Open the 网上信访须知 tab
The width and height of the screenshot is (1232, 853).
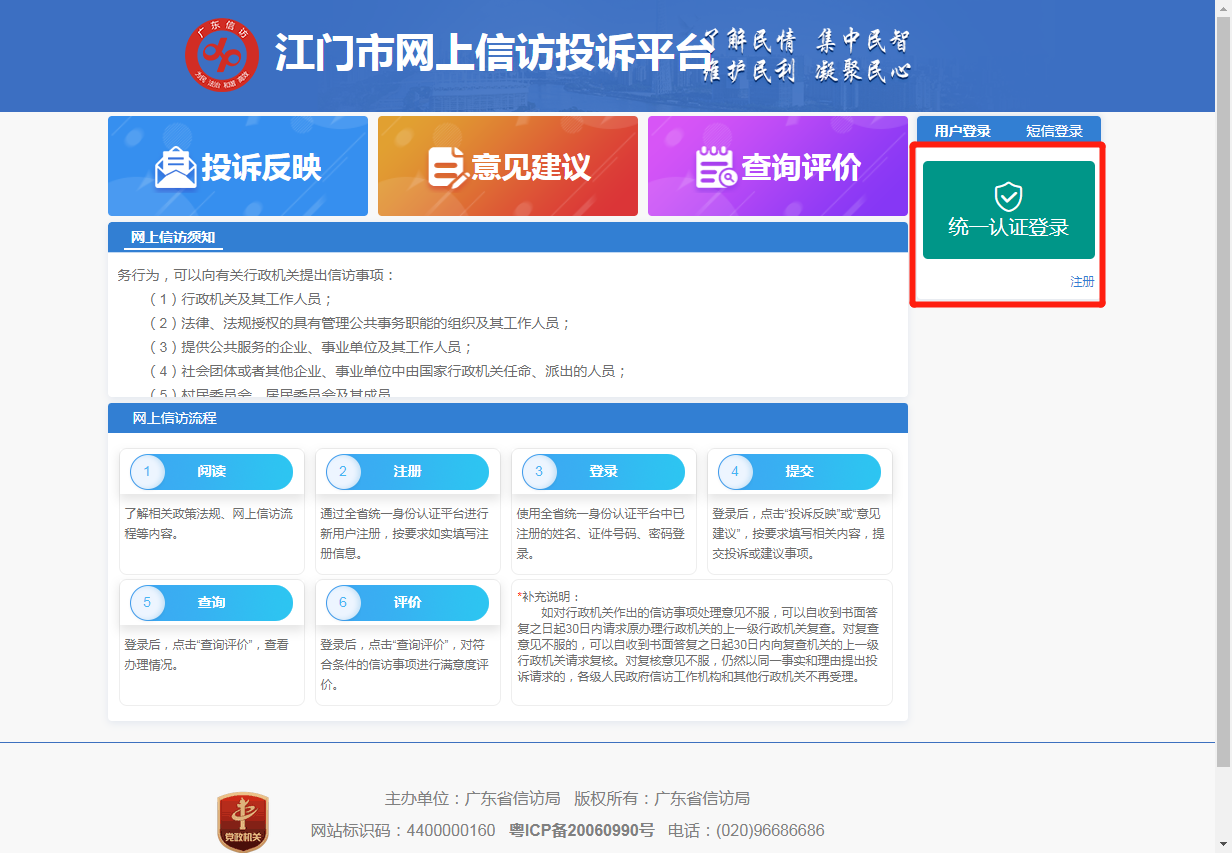(173, 238)
